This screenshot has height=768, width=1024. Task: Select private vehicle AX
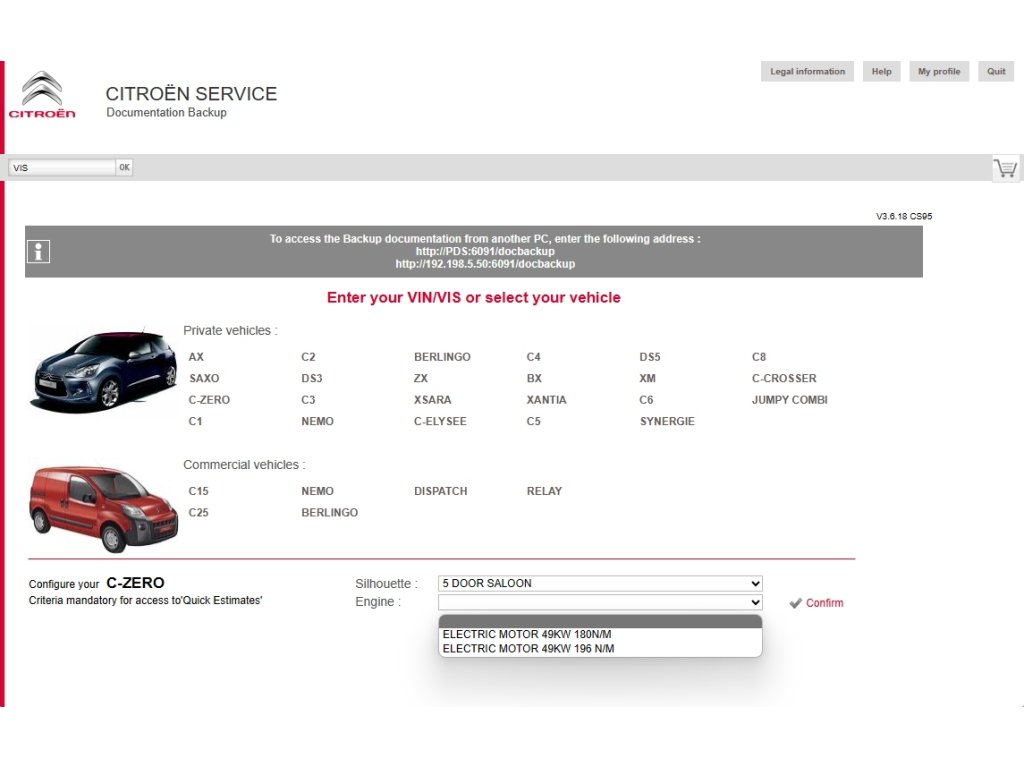point(196,357)
